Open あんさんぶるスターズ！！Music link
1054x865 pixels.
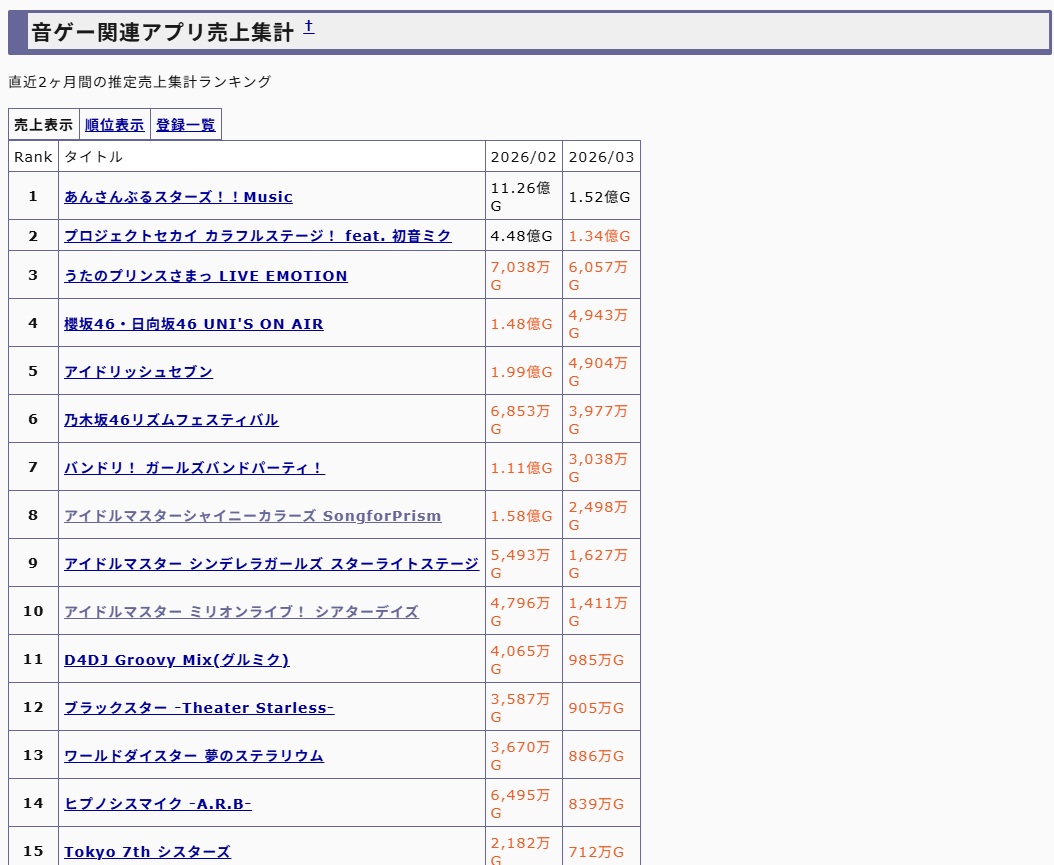[x=178, y=197]
